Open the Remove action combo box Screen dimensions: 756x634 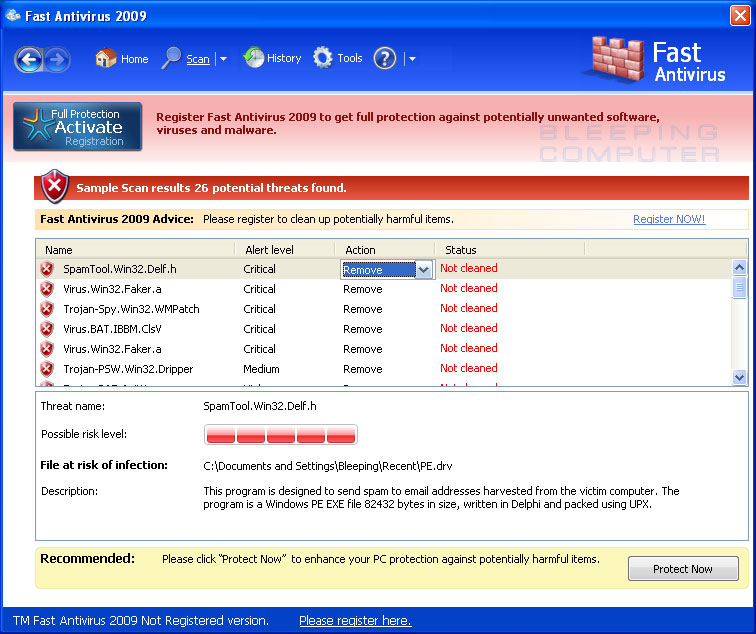point(388,270)
